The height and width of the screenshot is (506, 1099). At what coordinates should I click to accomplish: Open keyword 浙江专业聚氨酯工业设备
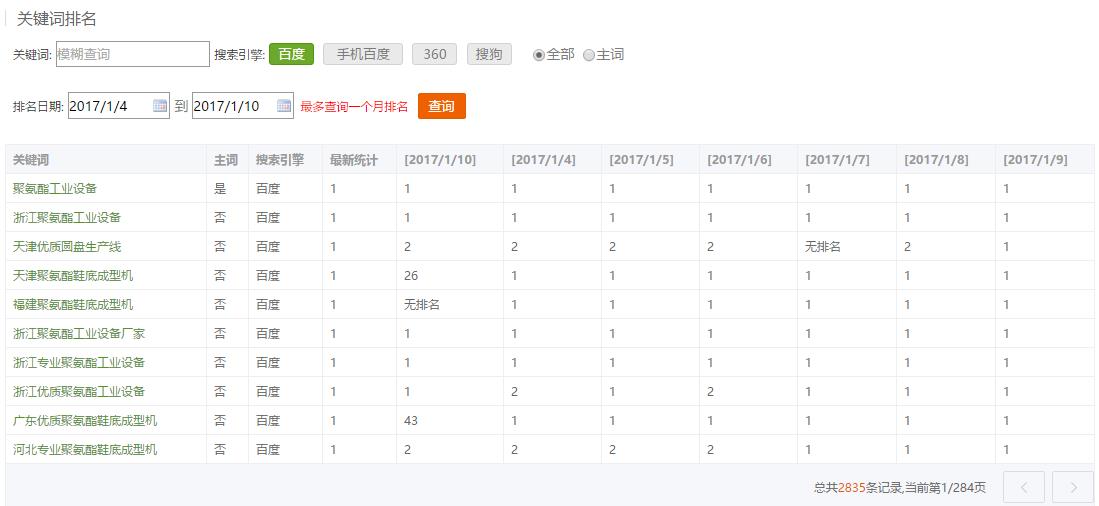(78, 362)
